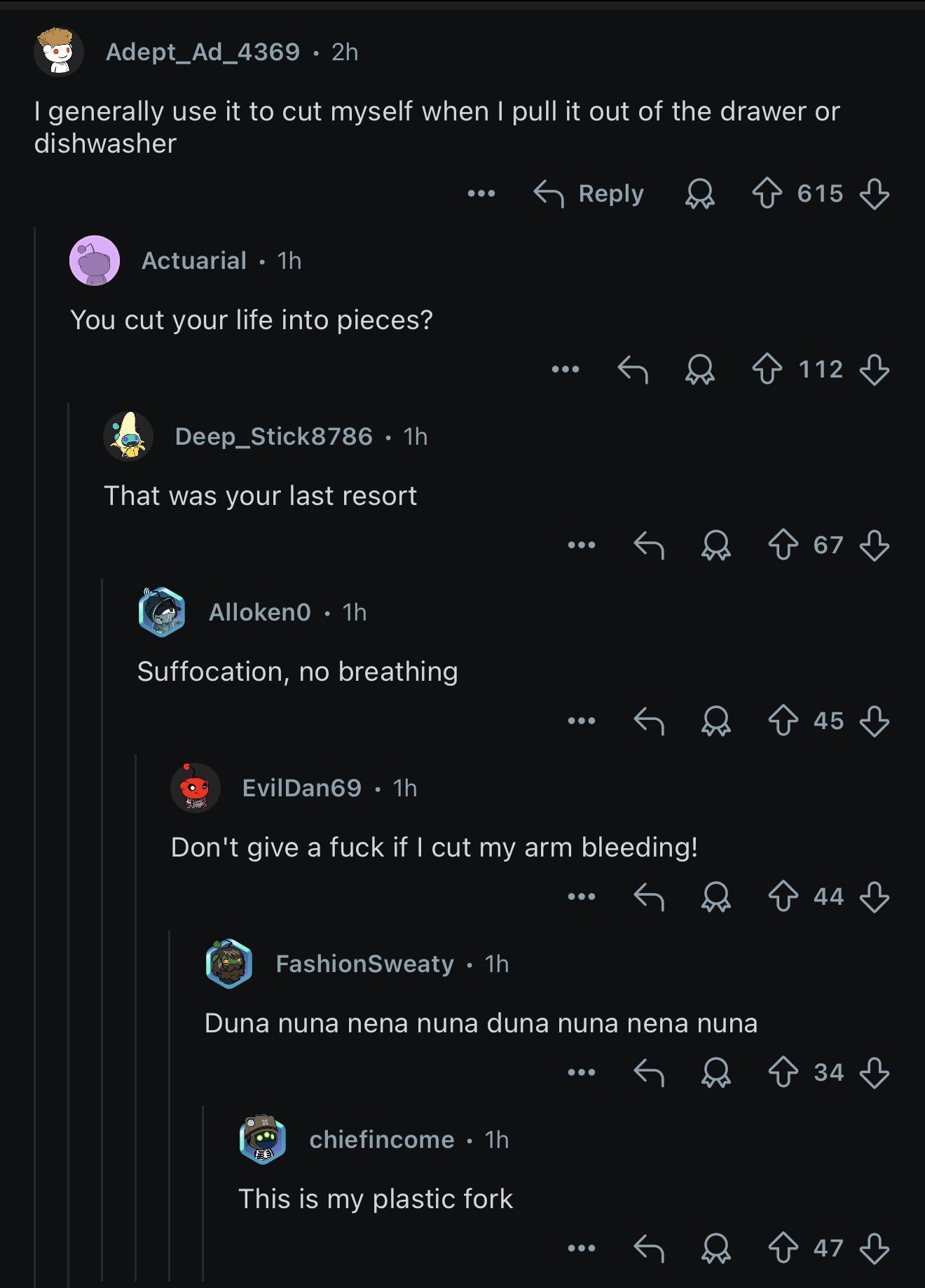Open chiefincome's profile link
This screenshot has height=1288, width=925.
(382, 1140)
